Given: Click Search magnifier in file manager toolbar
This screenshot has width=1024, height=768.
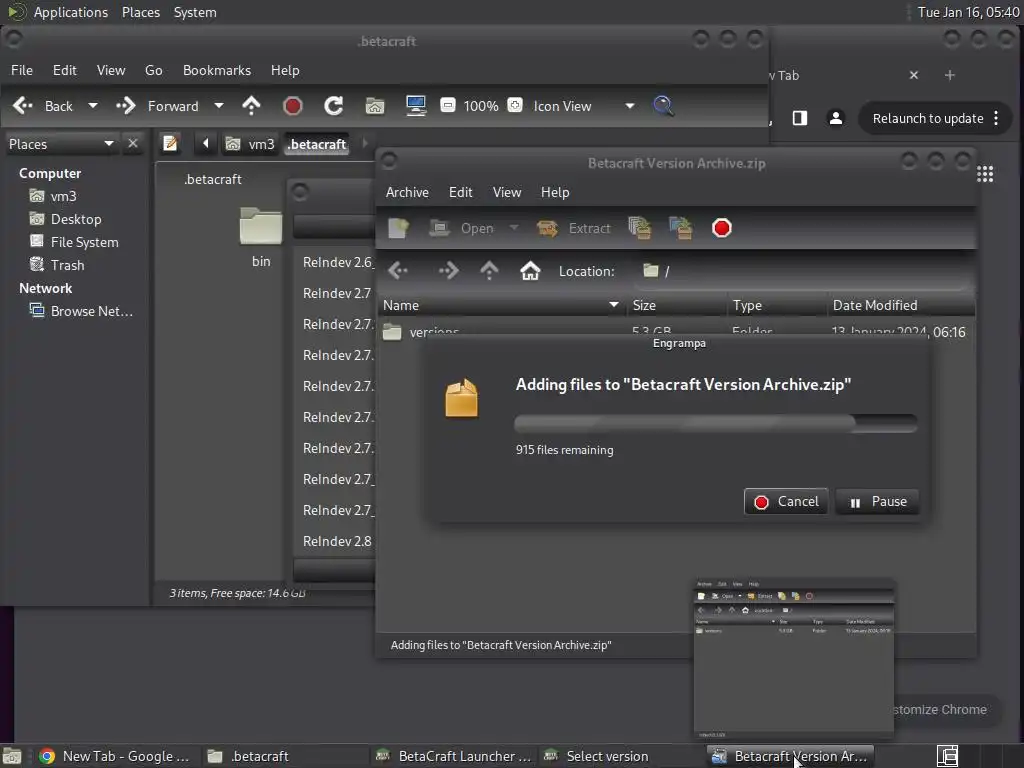Looking at the screenshot, I should click(x=663, y=106).
